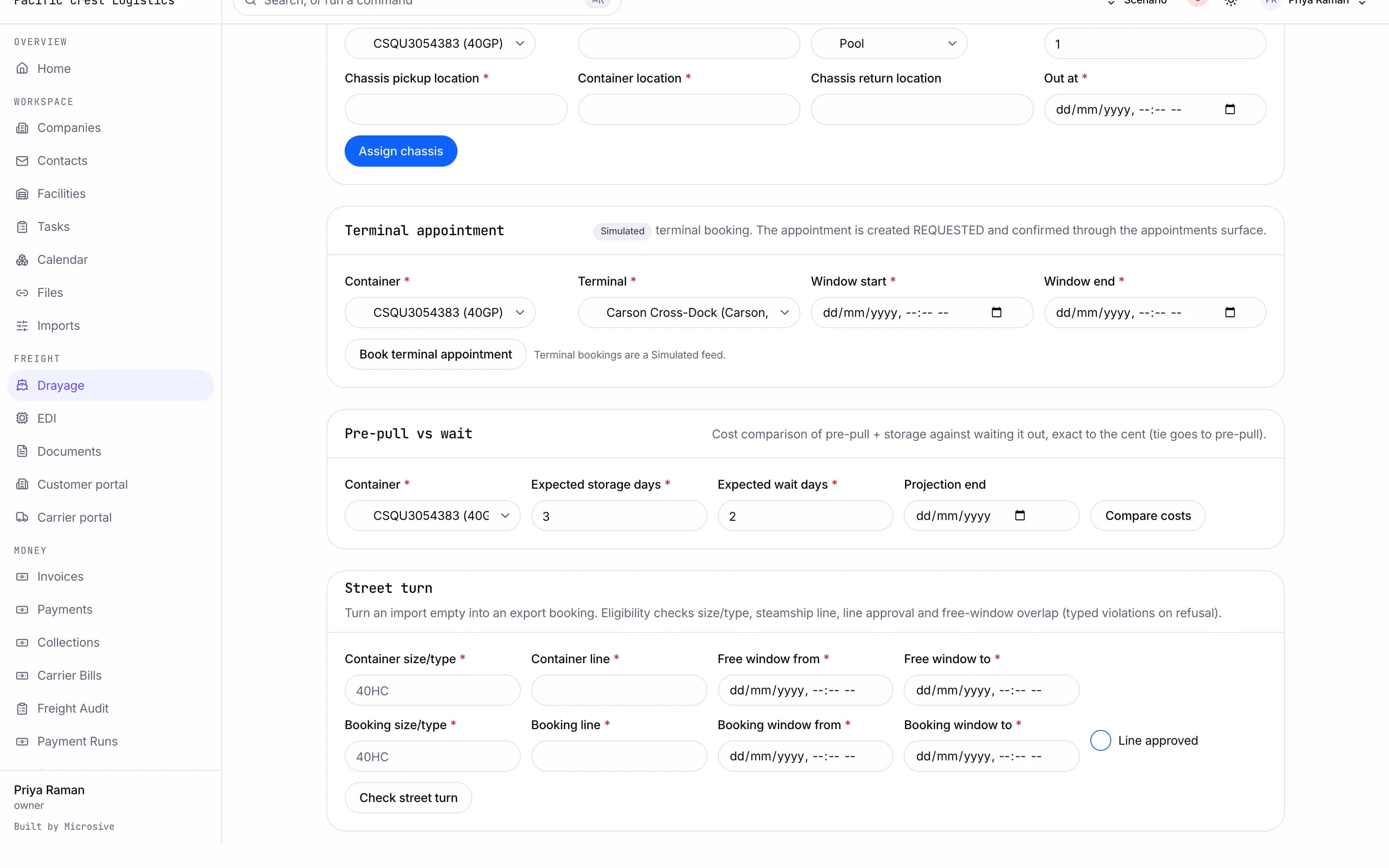Click the Facilities icon
The image size is (1389, 868).
22,194
